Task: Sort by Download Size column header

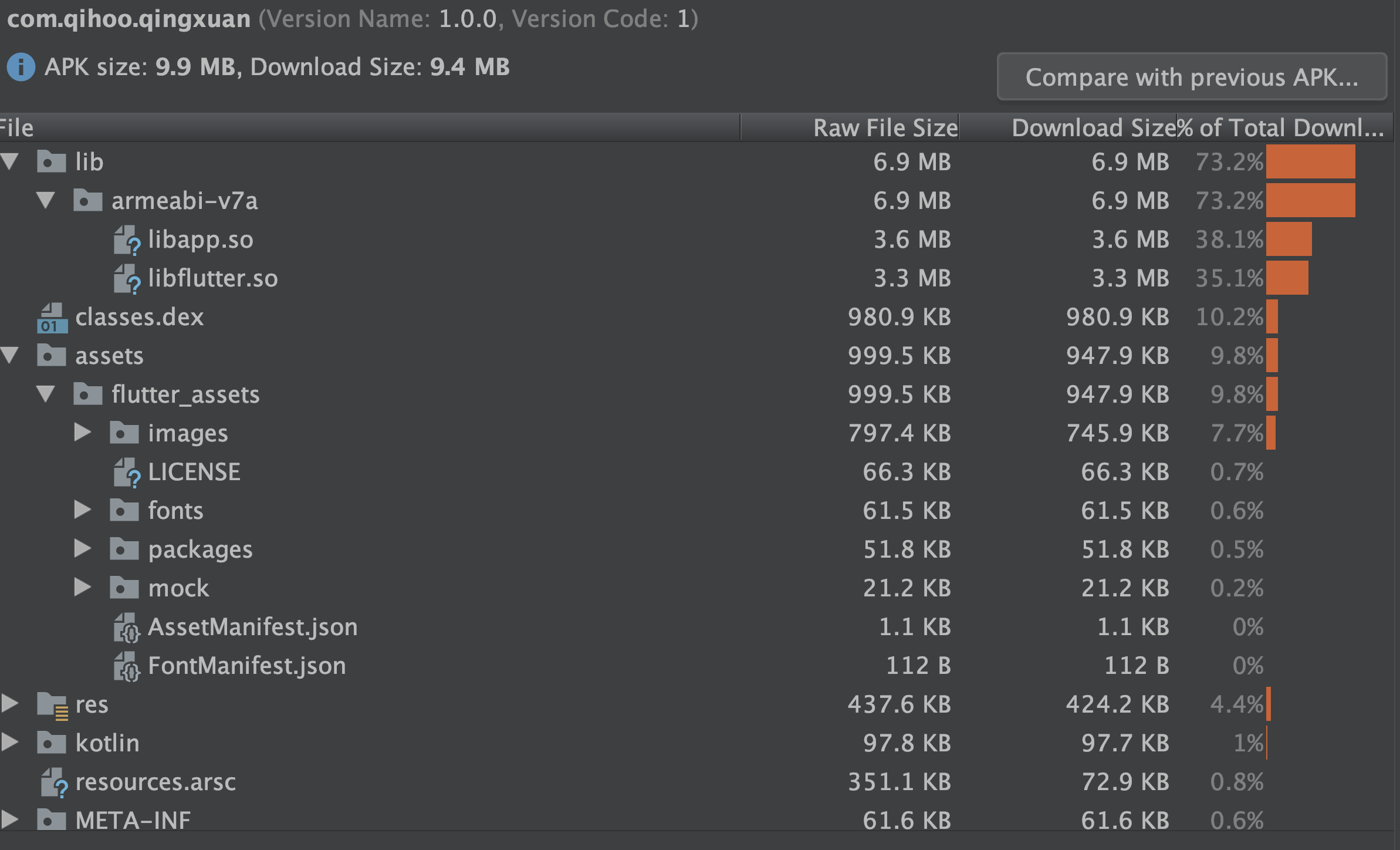Action: (1068, 127)
